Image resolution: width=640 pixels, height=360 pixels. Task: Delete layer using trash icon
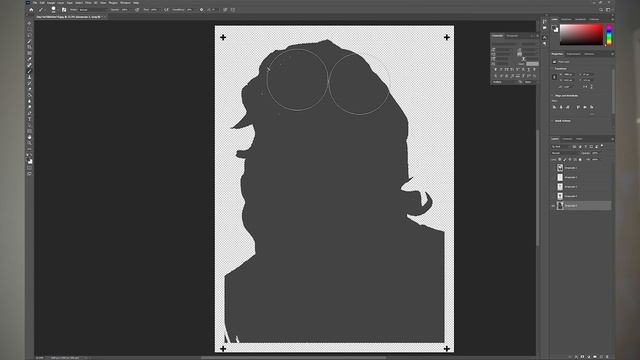tap(607, 356)
